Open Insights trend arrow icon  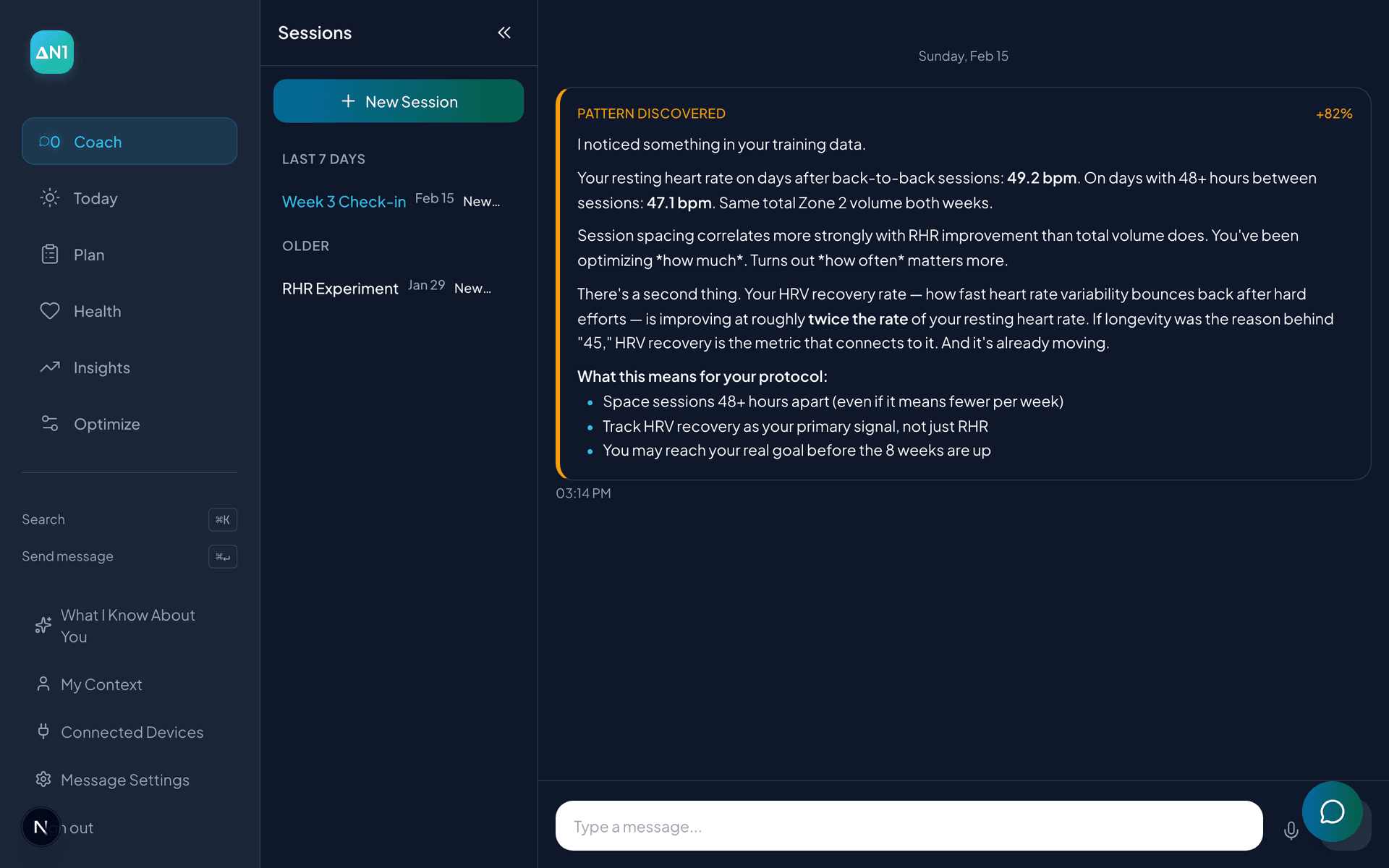[50, 367]
